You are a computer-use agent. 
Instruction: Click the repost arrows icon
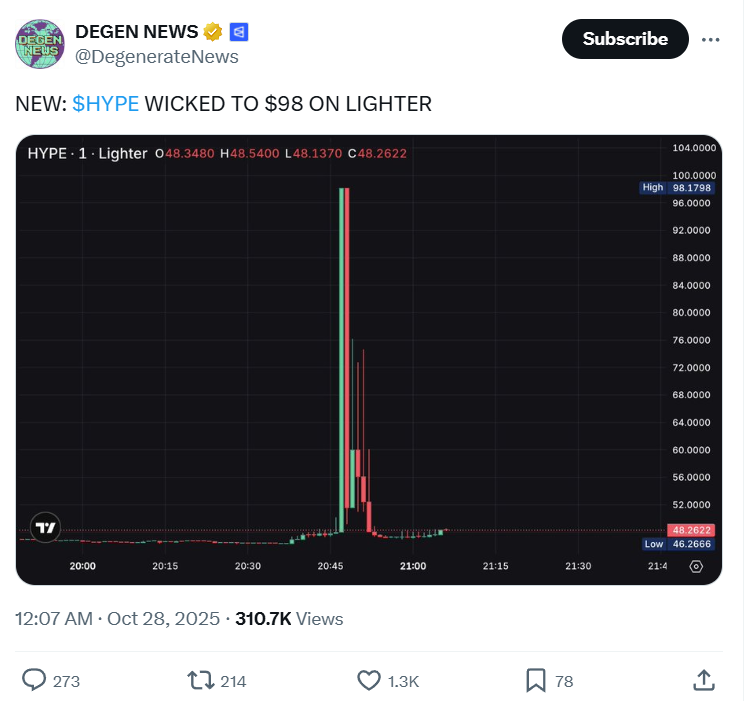click(201, 681)
